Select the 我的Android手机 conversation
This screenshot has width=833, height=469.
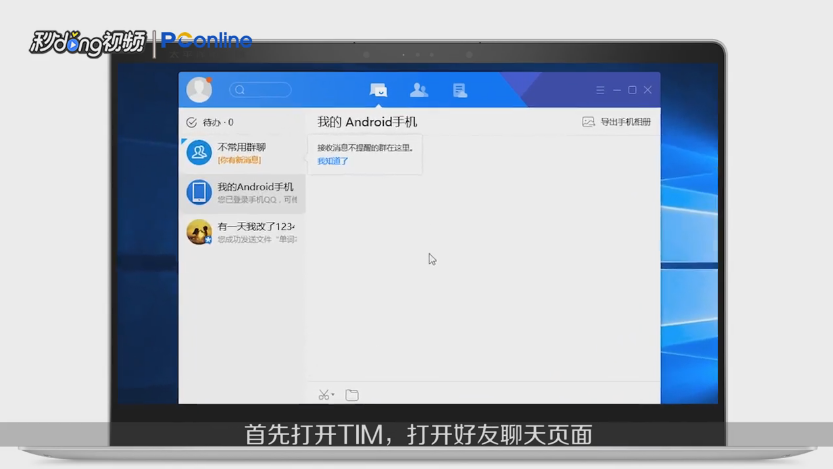point(242,193)
